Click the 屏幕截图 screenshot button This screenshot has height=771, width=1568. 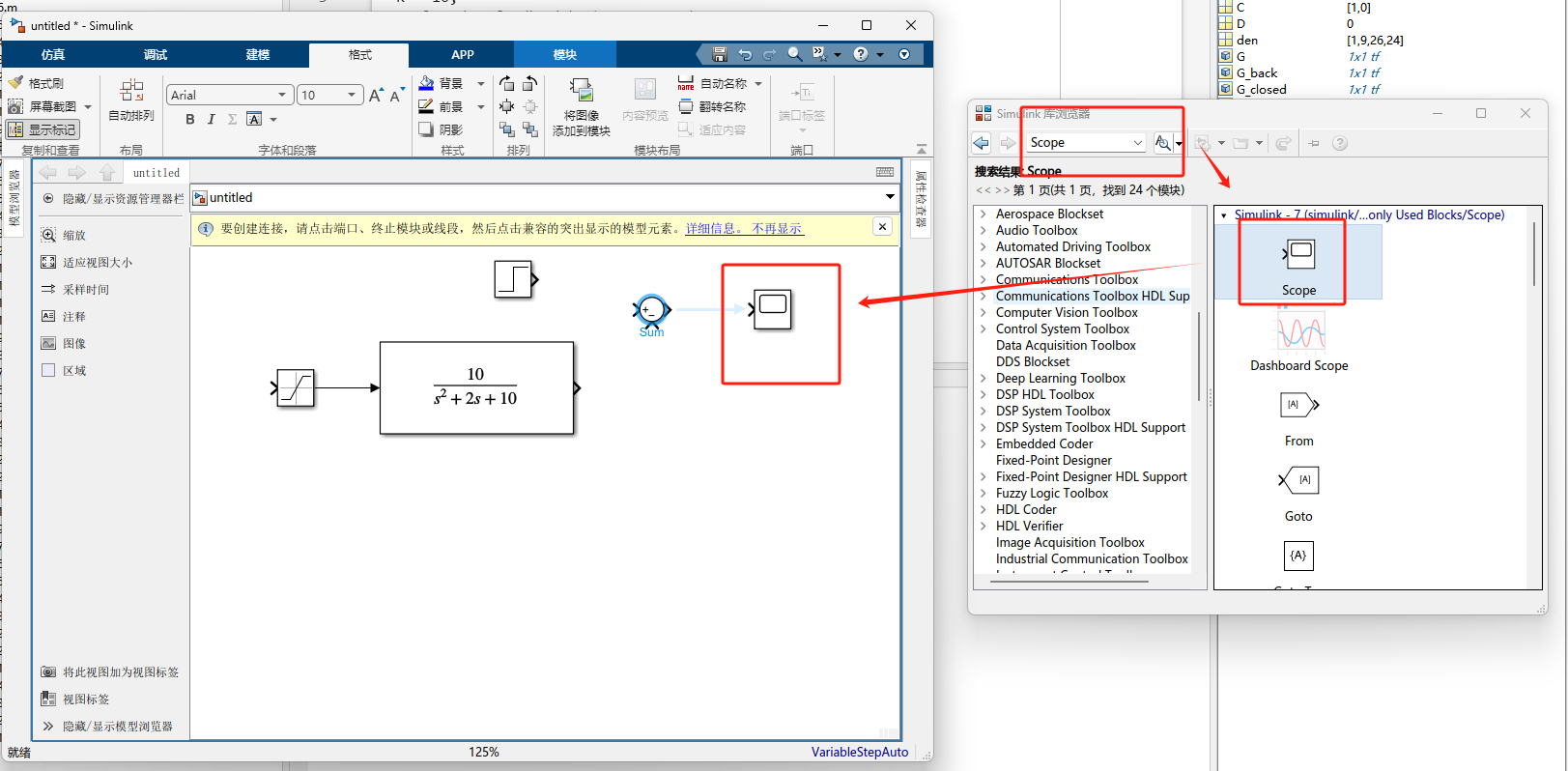point(43,106)
